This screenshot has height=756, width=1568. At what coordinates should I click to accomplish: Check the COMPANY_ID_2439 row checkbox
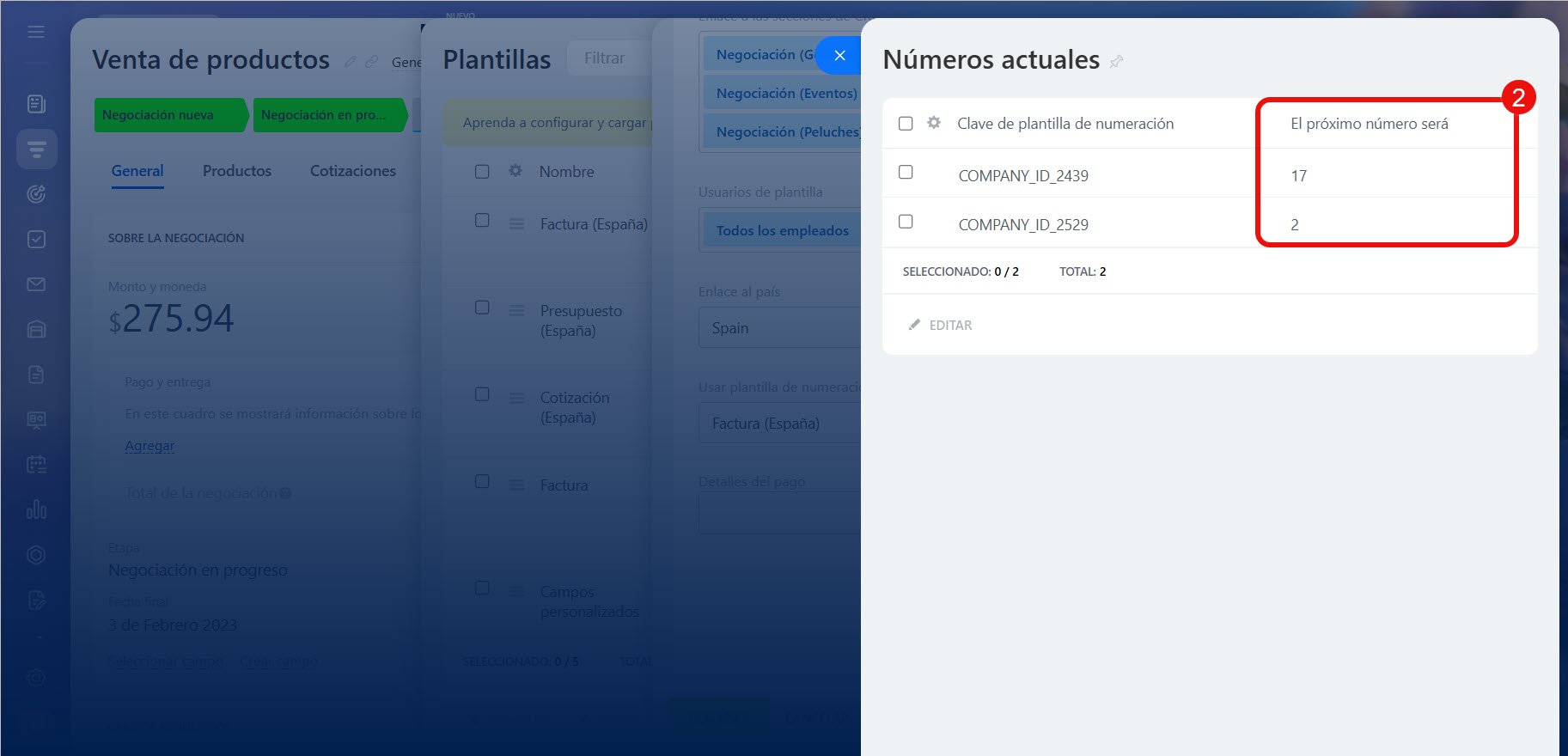pos(906,173)
